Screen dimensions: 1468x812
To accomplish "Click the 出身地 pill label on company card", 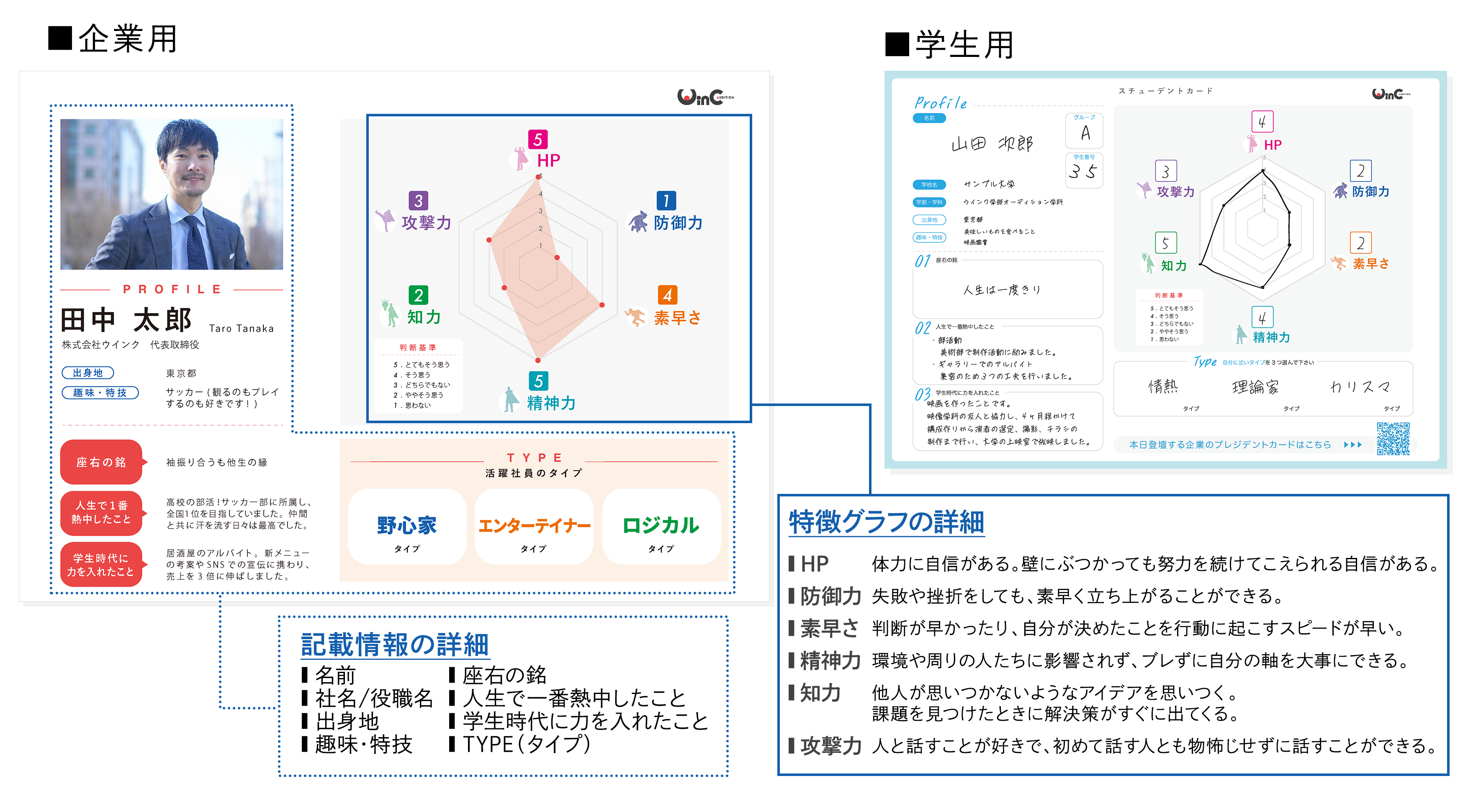I will [88, 373].
